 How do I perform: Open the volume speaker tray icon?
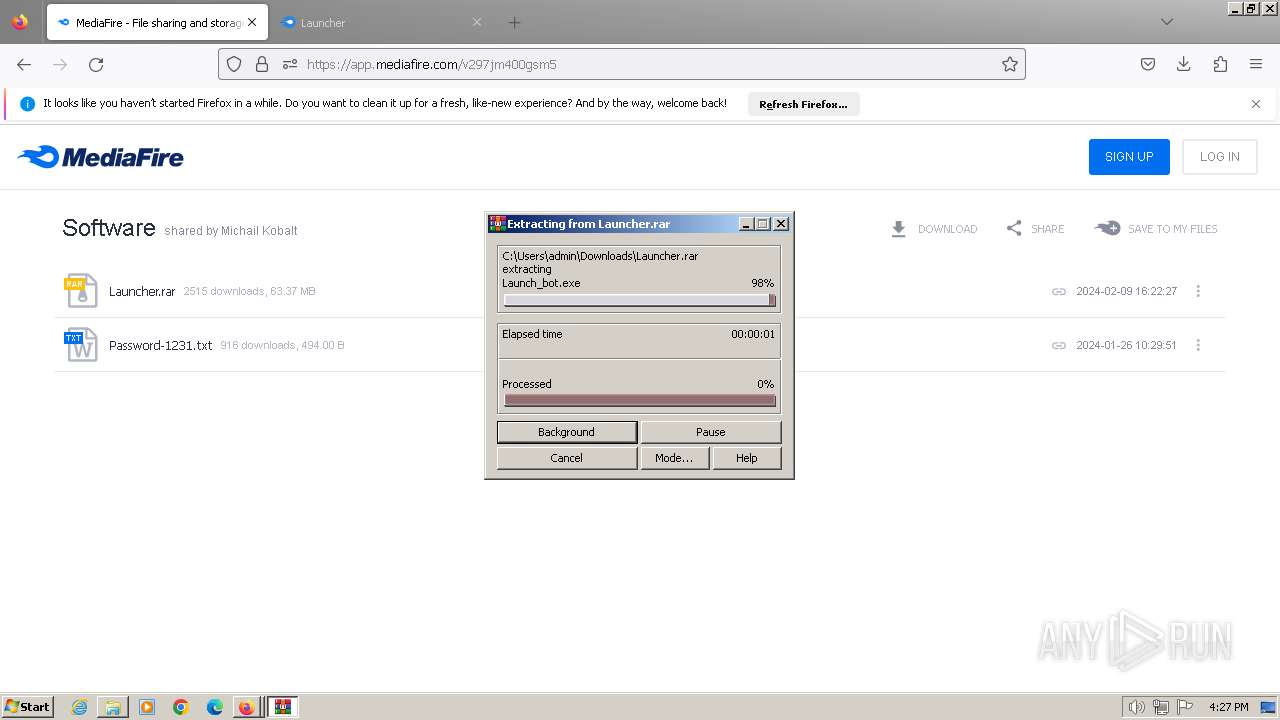tap(1137, 707)
